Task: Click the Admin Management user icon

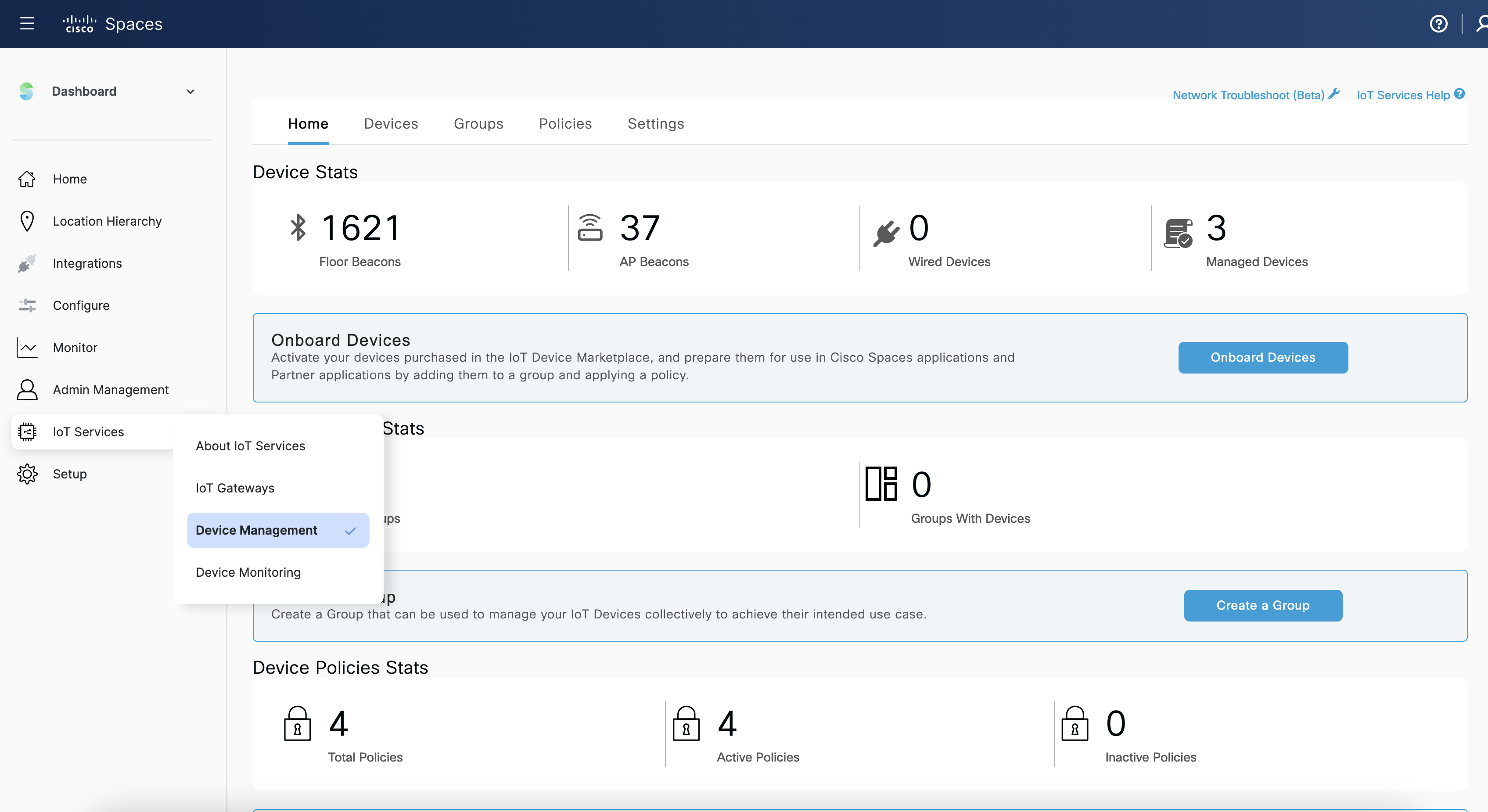Action: click(27, 390)
